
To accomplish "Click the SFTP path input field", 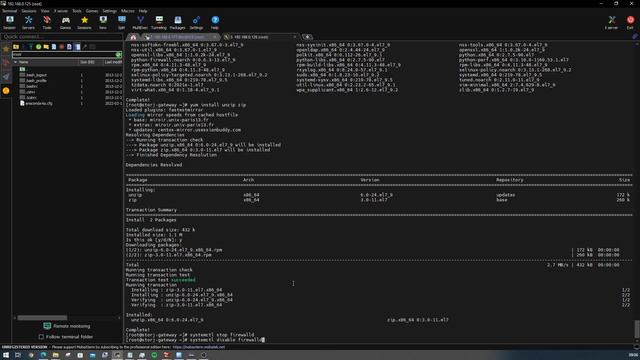I will coord(64,54).
